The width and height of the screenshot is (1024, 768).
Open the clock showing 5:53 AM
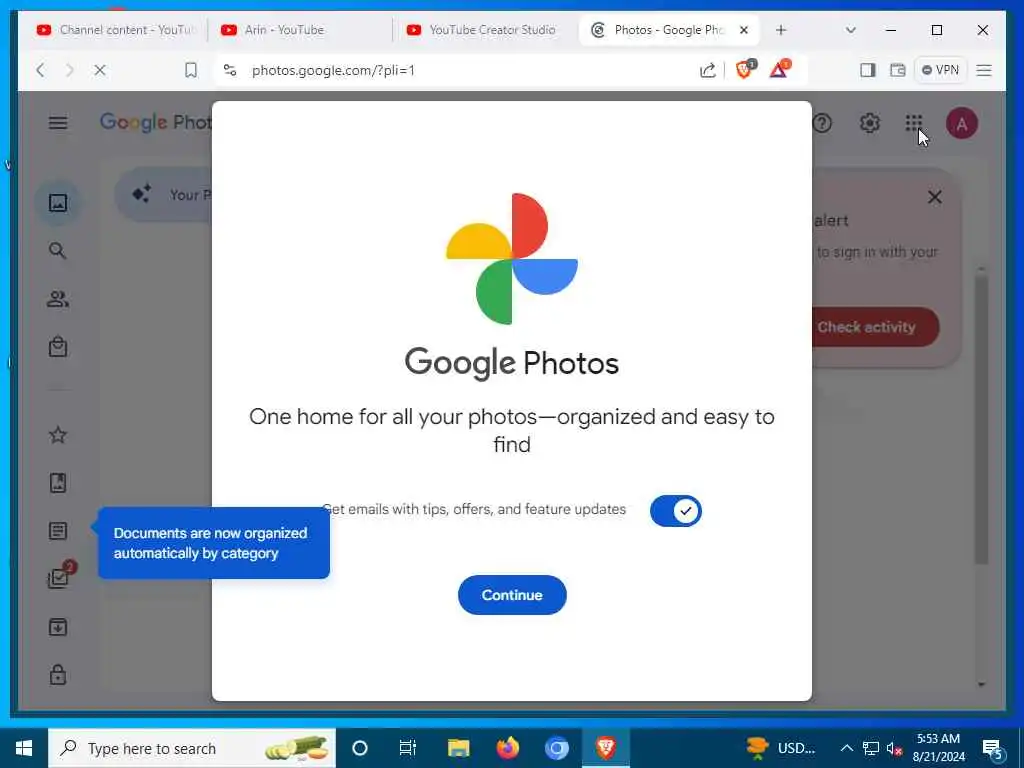[x=938, y=748]
